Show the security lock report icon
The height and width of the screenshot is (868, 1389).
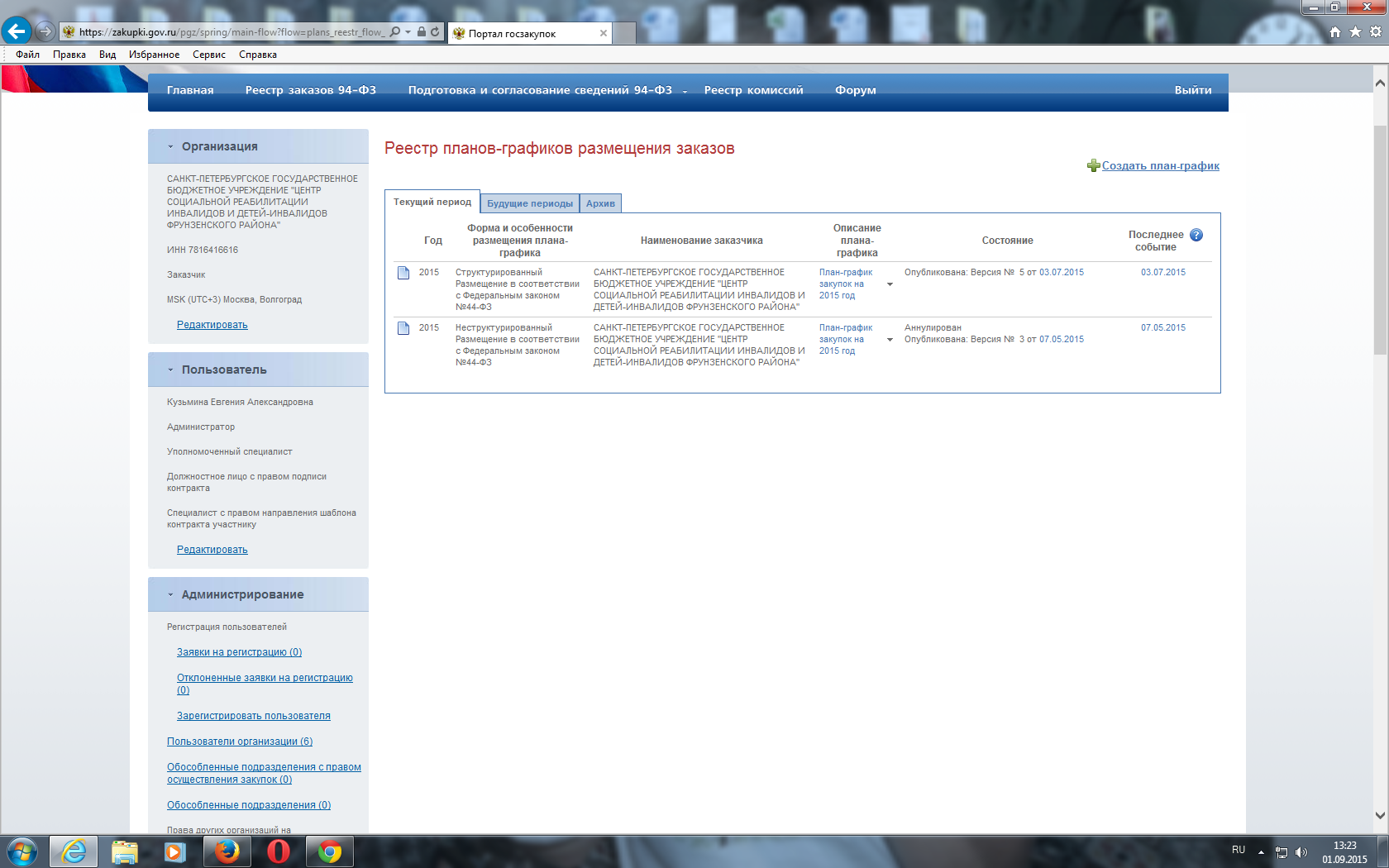422,32
